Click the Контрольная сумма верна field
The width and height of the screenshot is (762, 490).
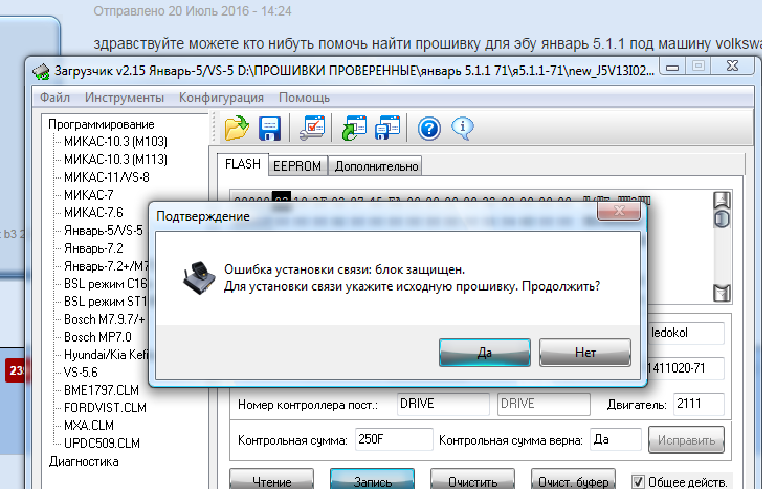click(x=615, y=440)
